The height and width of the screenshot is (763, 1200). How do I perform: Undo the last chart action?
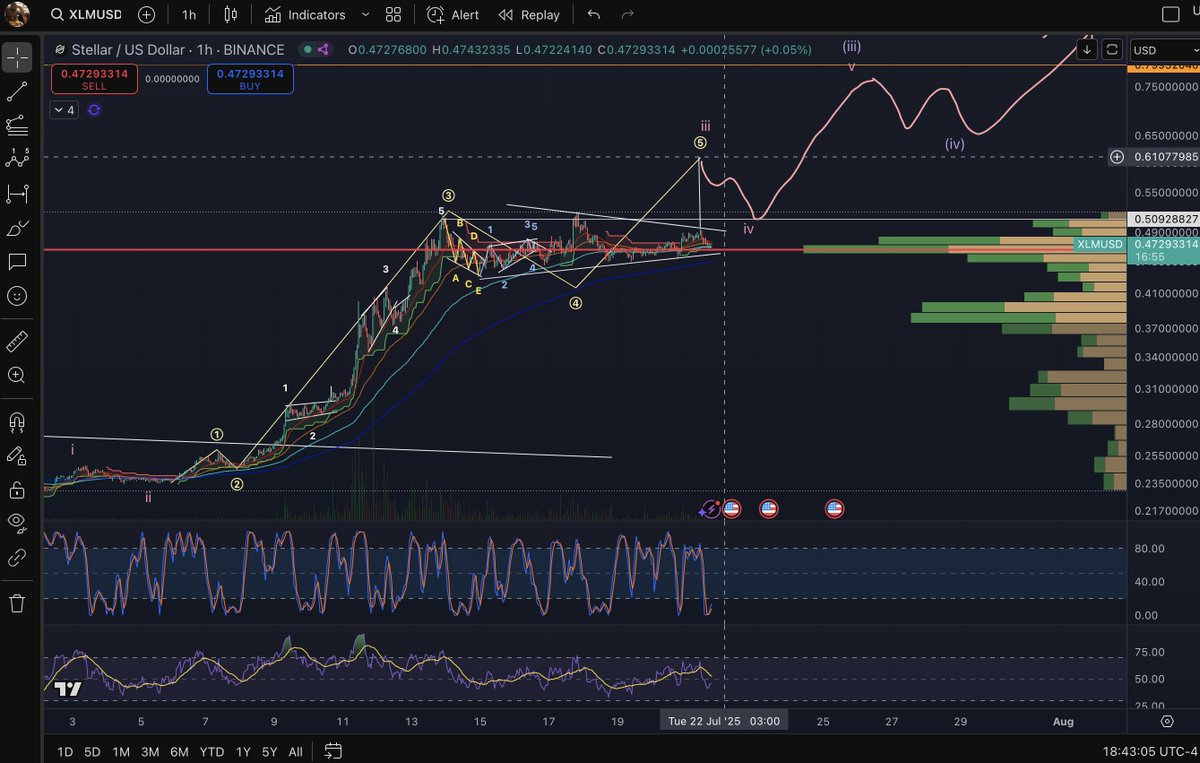pyautogui.click(x=594, y=15)
